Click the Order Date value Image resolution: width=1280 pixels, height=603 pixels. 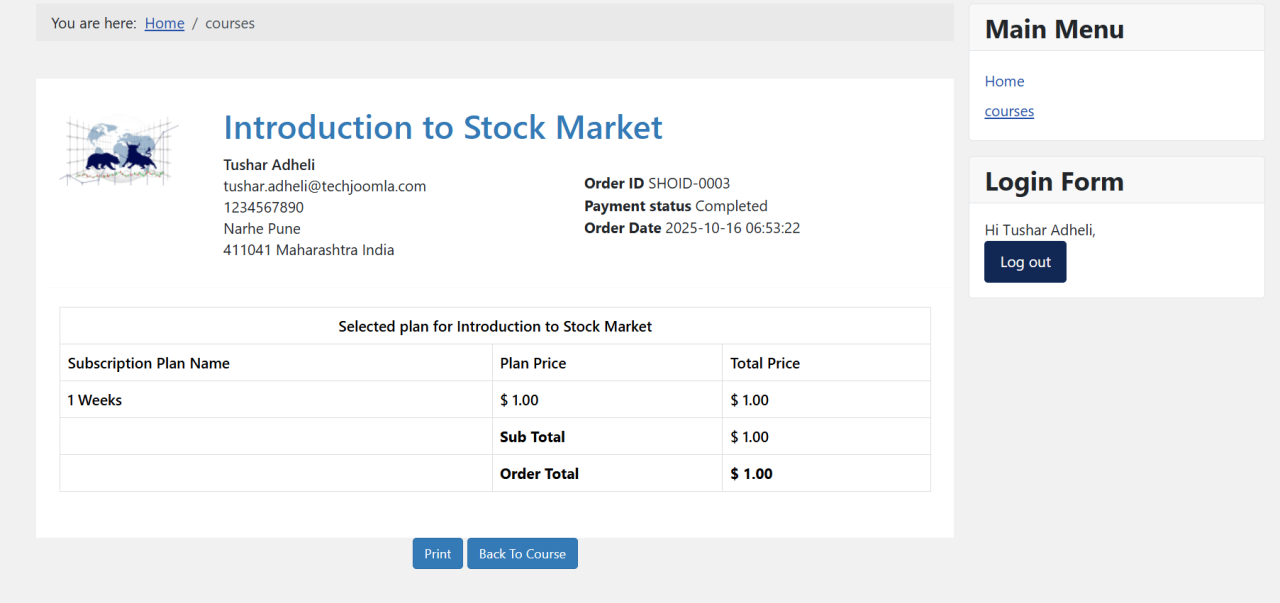tap(732, 228)
